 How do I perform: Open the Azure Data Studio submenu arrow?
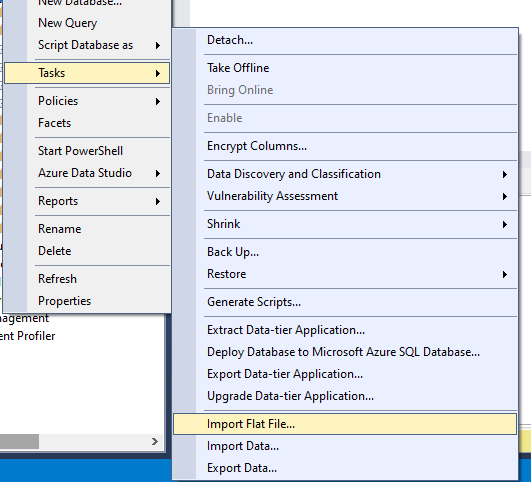click(158, 173)
